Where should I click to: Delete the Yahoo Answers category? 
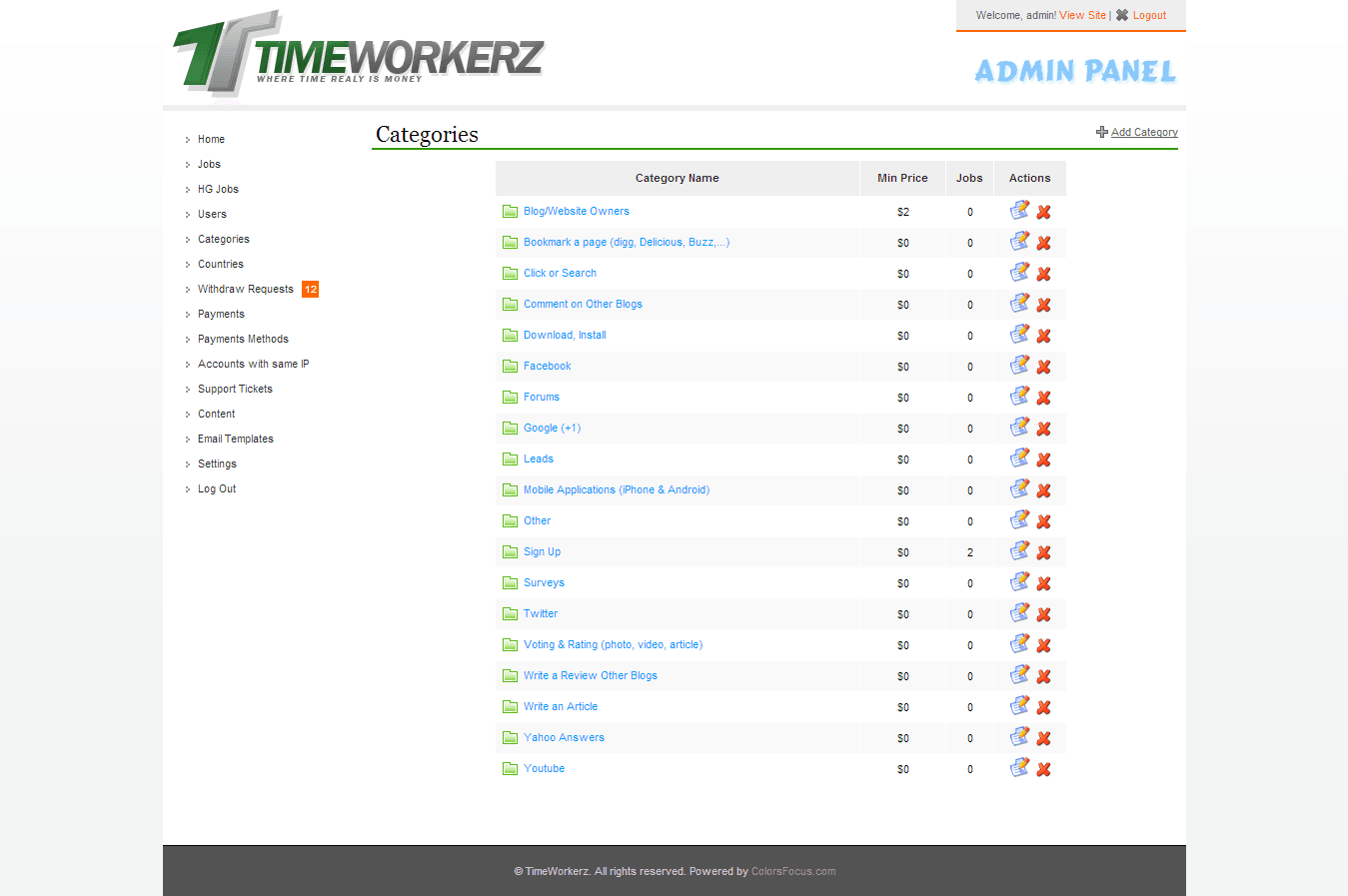pos(1043,738)
